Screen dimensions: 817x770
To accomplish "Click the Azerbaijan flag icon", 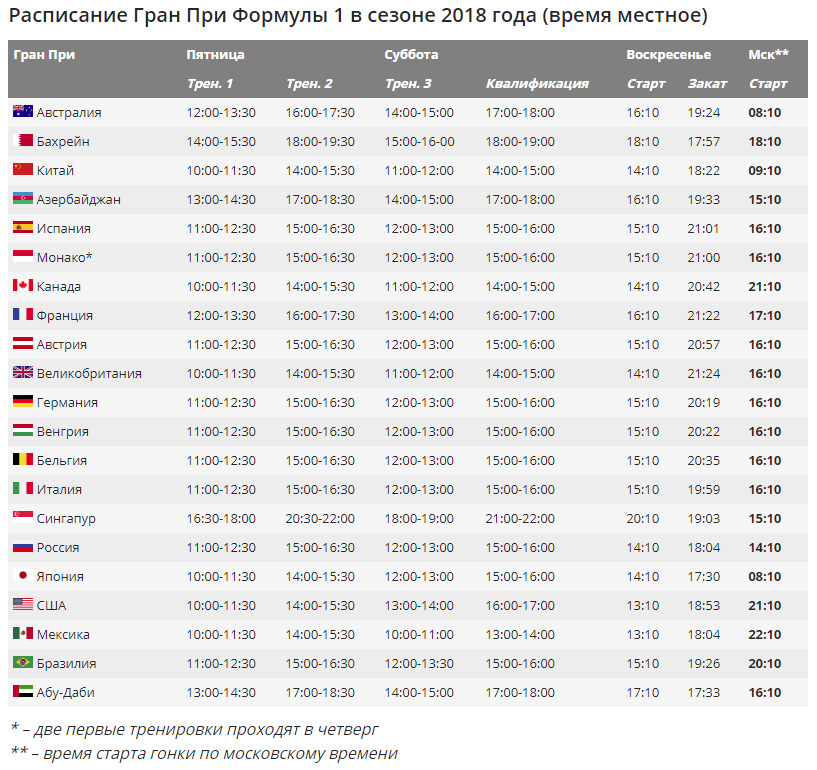I will (23, 198).
